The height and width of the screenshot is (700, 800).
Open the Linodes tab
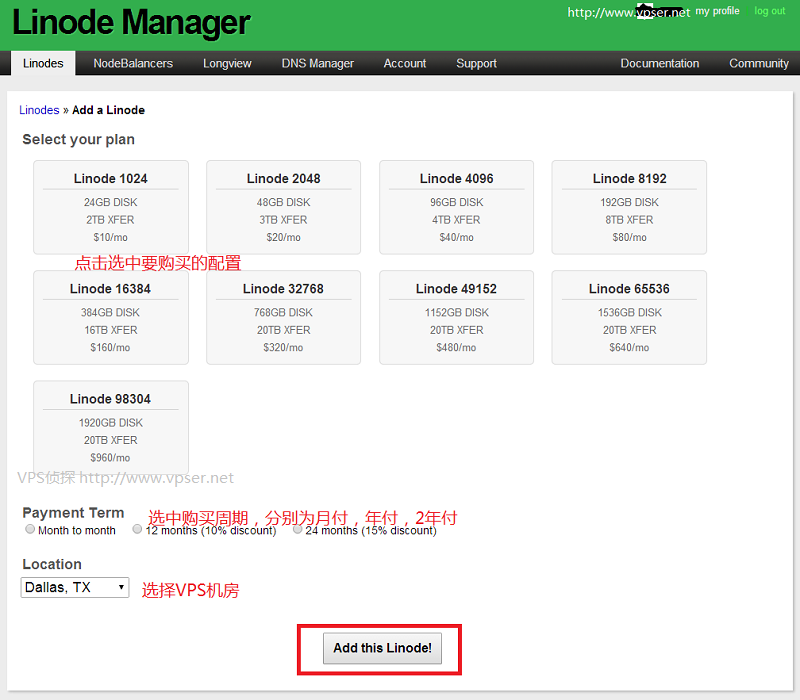pyautogui.click(x=43, y=63)
